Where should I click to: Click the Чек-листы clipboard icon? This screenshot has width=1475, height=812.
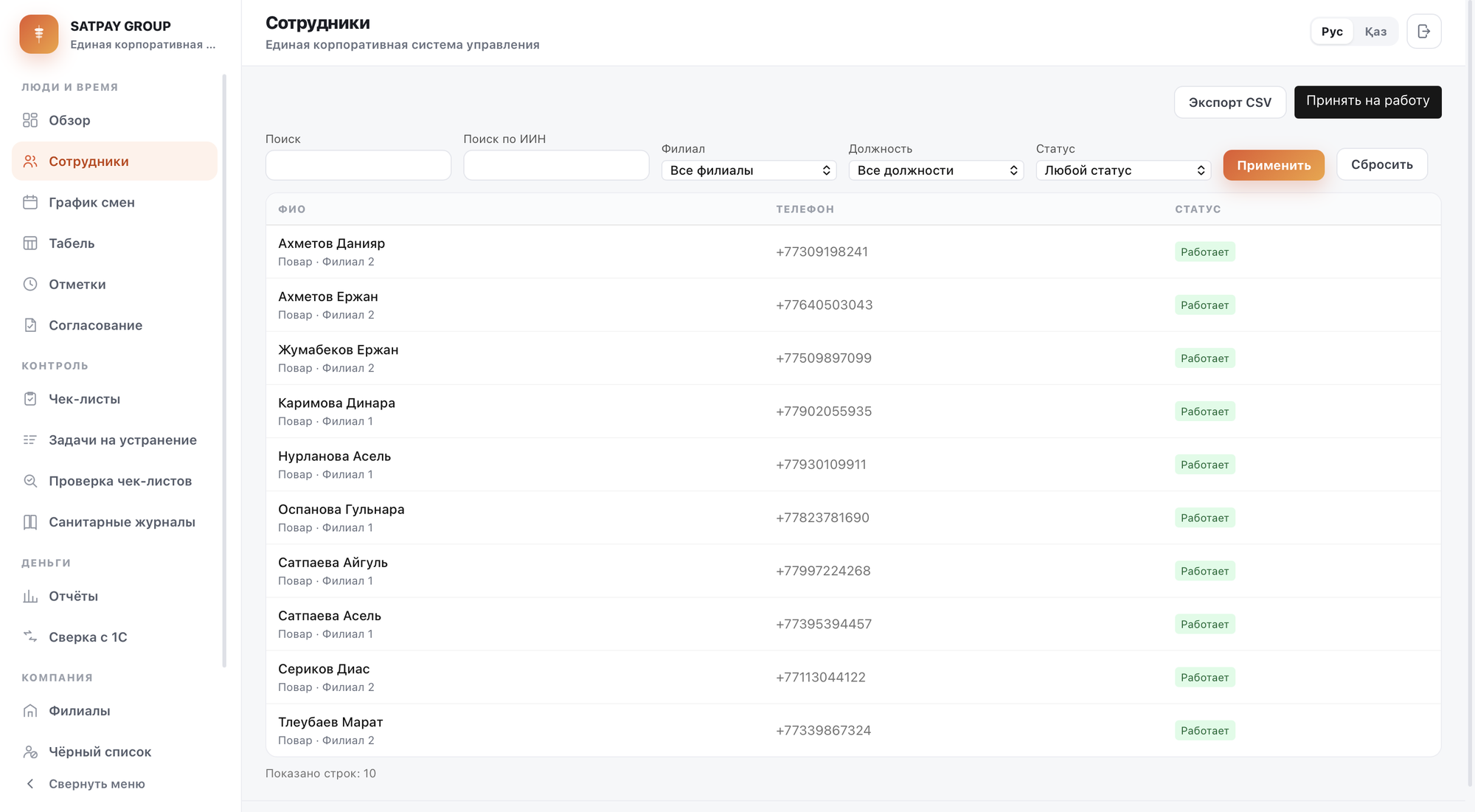[30, 399]
